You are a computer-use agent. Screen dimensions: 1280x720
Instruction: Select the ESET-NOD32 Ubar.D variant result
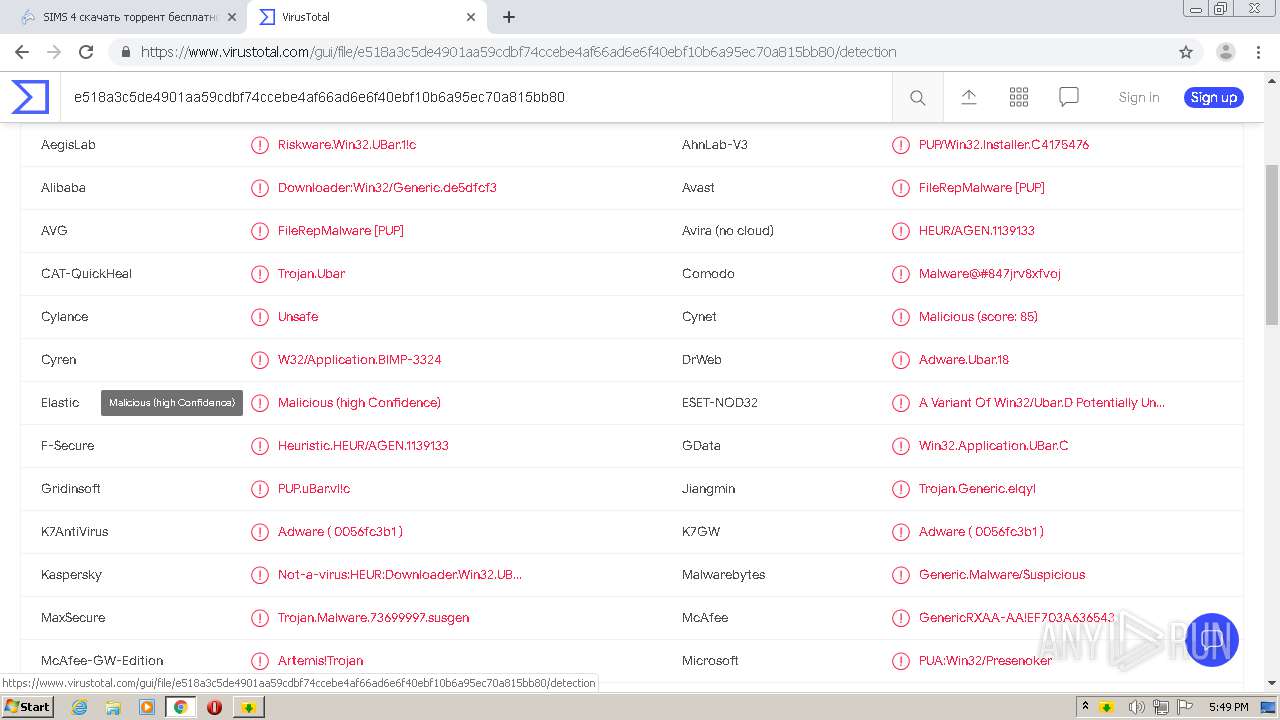[x=1042, y=403]
